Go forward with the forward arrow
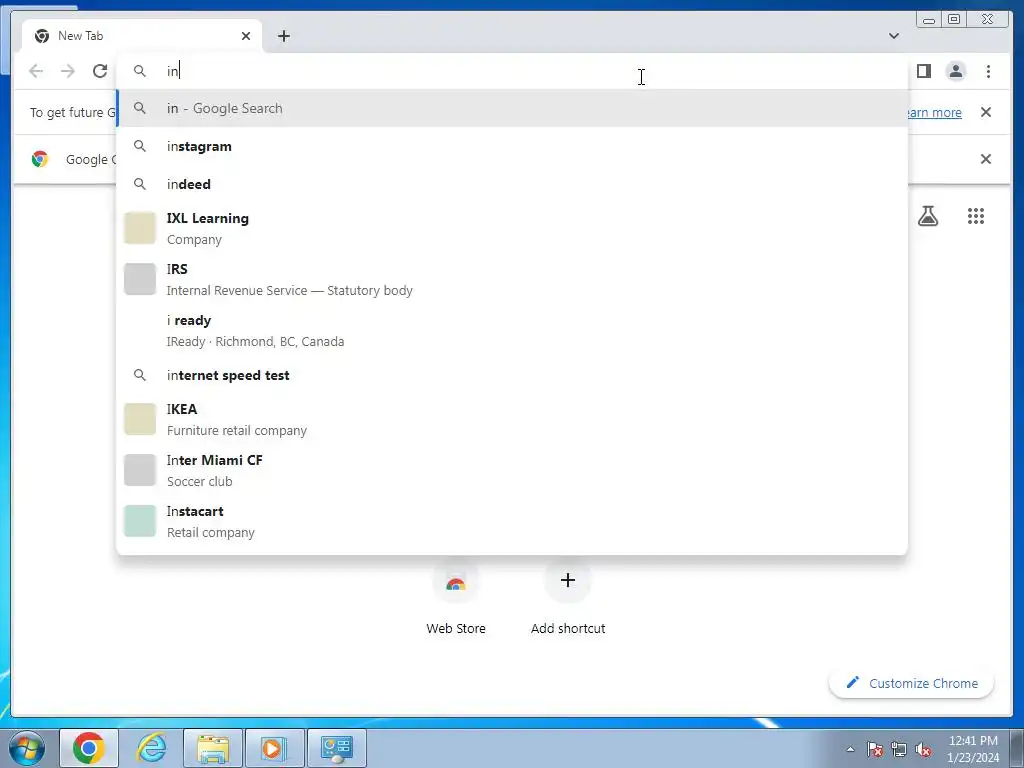1024x768 pixels. click(68, 71)
